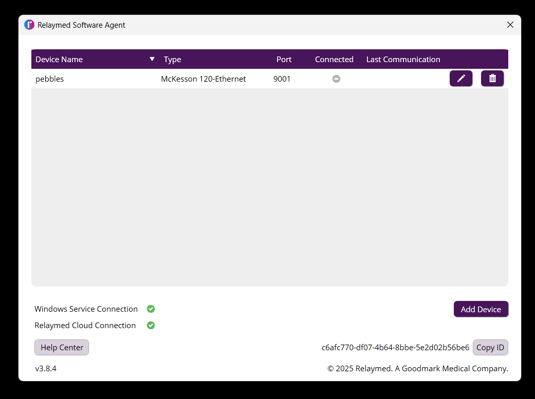Image resolution: width=535 pixels, height=399 pixels.
Task: Toggle Device Name sort arrow
Action: [152, 59]
